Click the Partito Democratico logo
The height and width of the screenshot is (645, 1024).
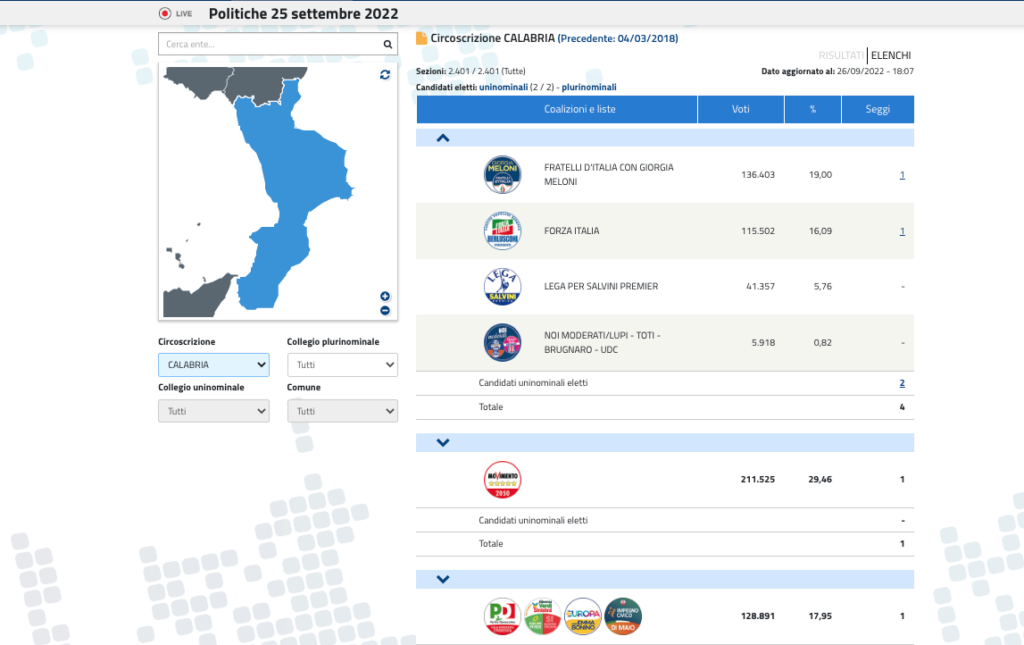(x=502, y=616)
